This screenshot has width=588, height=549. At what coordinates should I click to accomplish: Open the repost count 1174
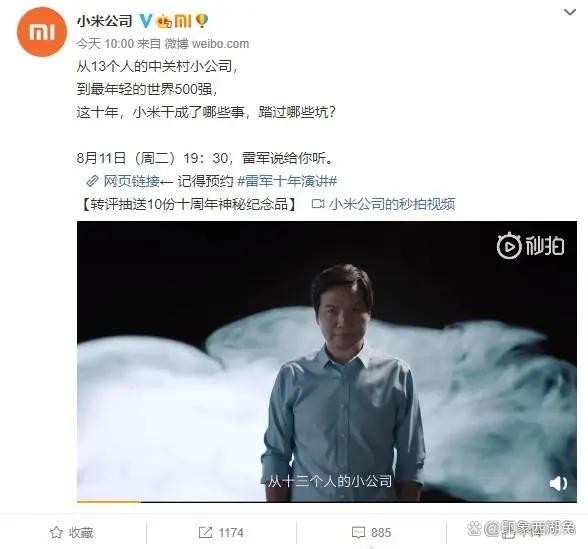pyautogui.click(x=221, y=532)
